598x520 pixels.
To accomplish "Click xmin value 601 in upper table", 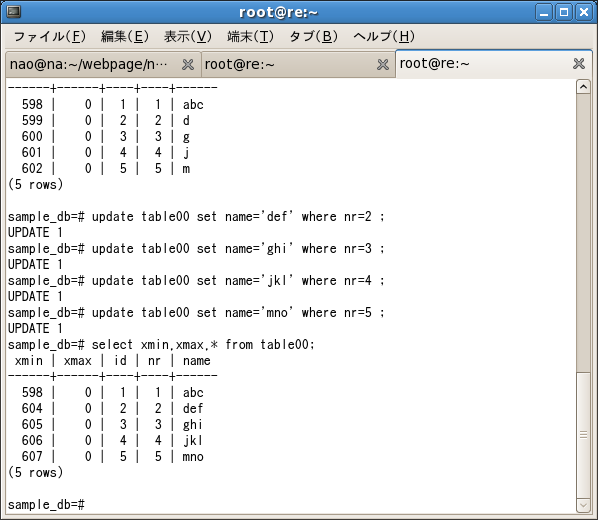I will (x=32, y=153).
